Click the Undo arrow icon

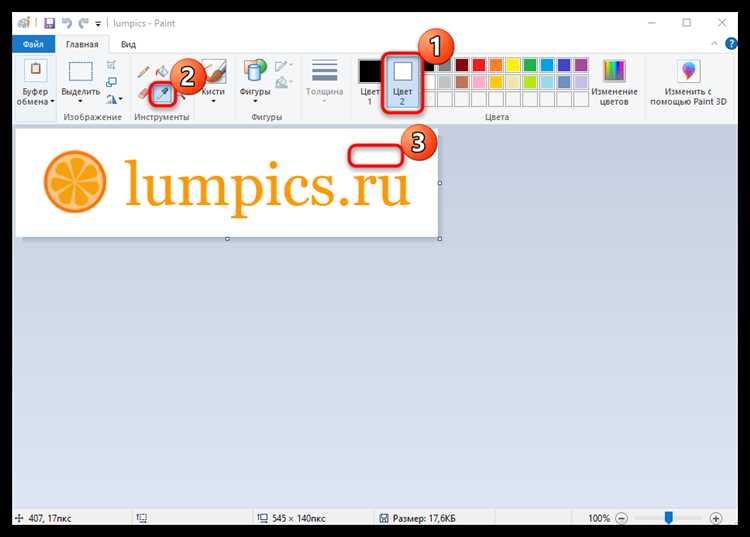pyautogui.click(x=67, y=23)
